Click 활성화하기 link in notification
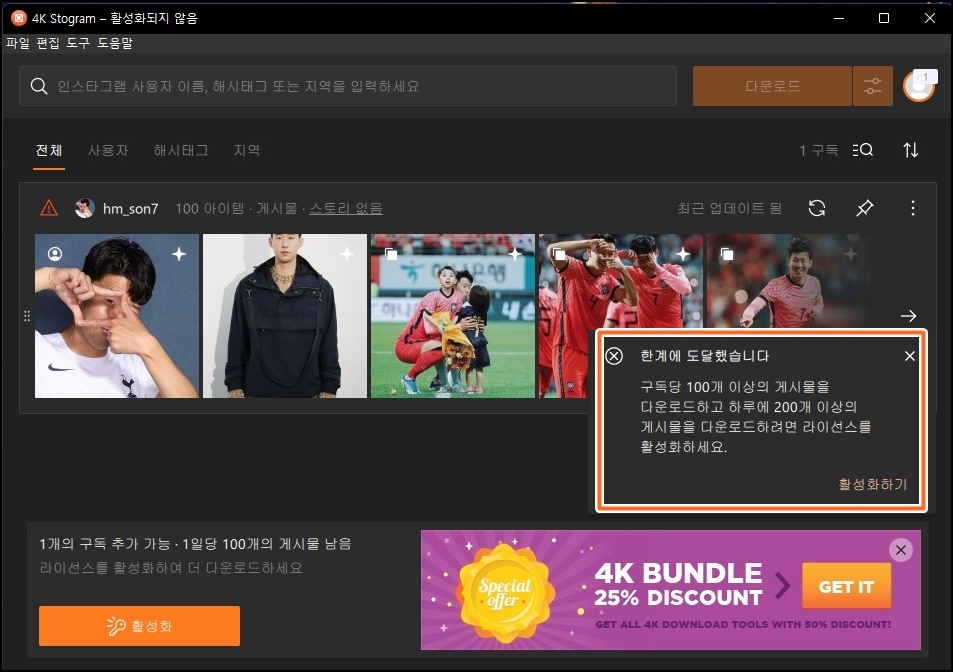Viewport: 953px width, 672px height. coord(873,484)
